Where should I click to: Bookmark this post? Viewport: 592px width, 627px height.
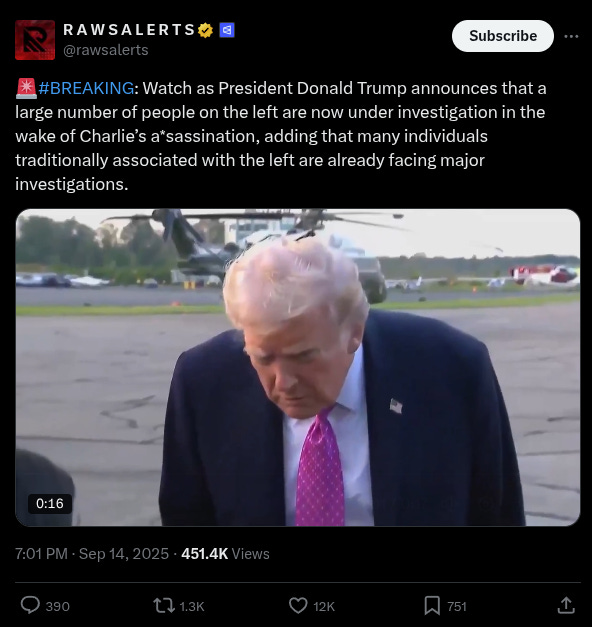coord(432,605)
